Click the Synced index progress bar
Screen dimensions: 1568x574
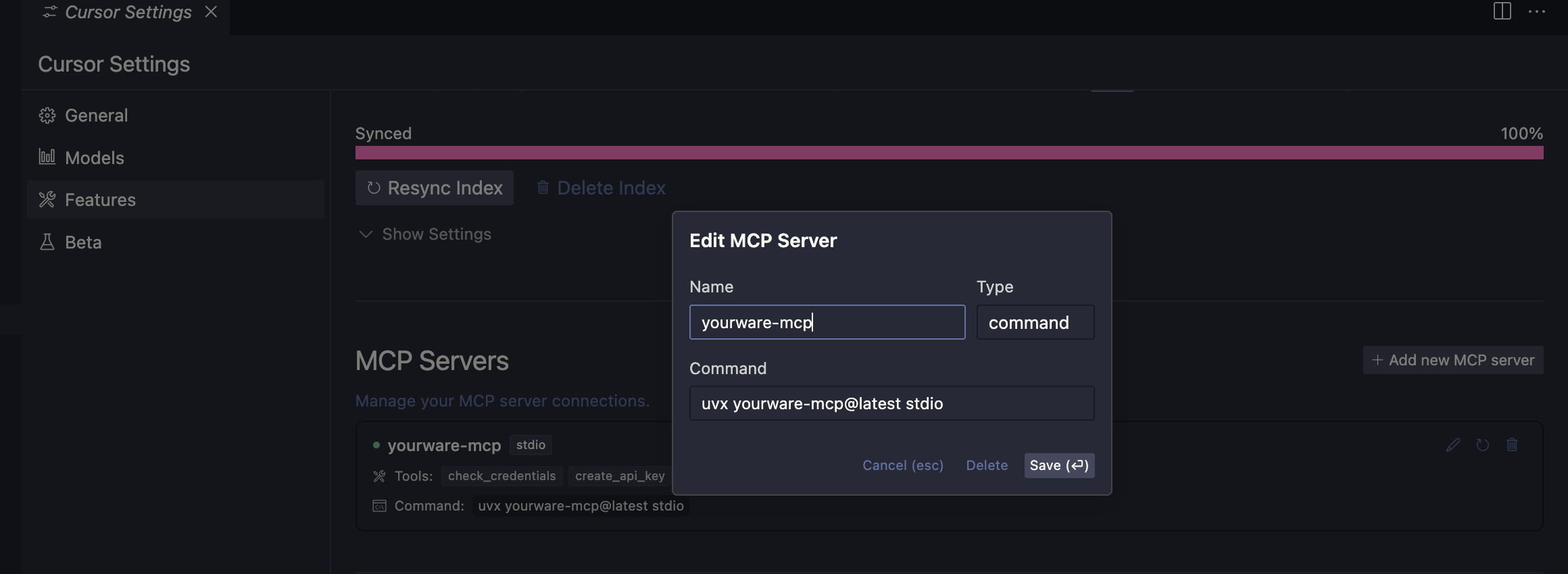pyautogui.click(x=949, y=153)
